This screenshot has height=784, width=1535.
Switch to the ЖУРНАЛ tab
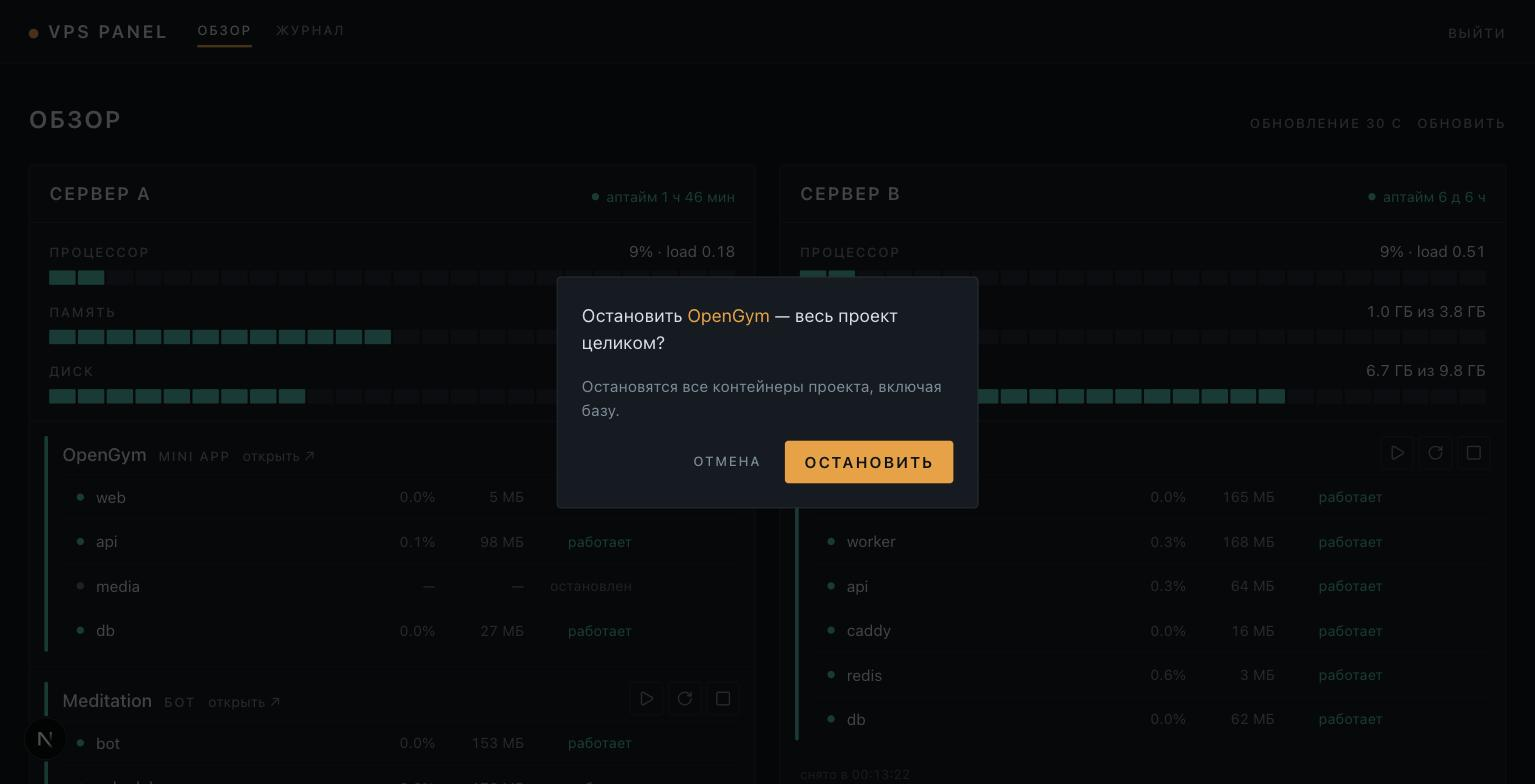310,31
